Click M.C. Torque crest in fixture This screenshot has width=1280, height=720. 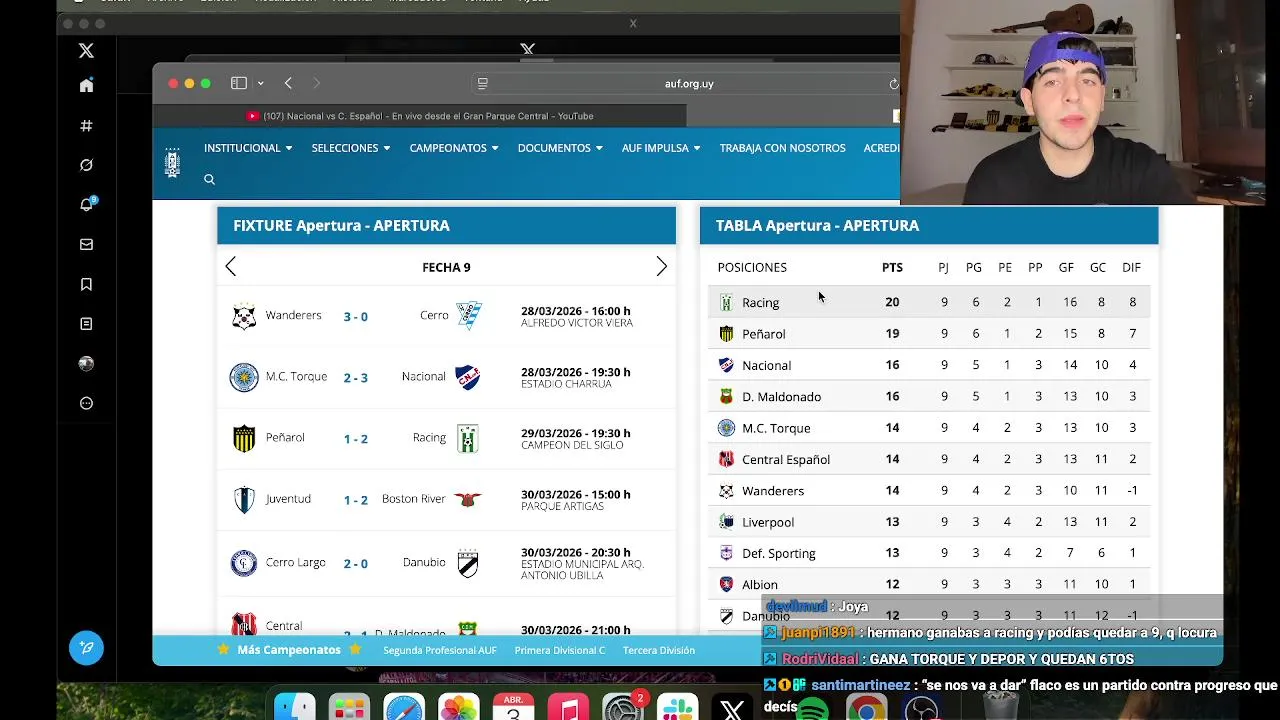tap(244, 377)
